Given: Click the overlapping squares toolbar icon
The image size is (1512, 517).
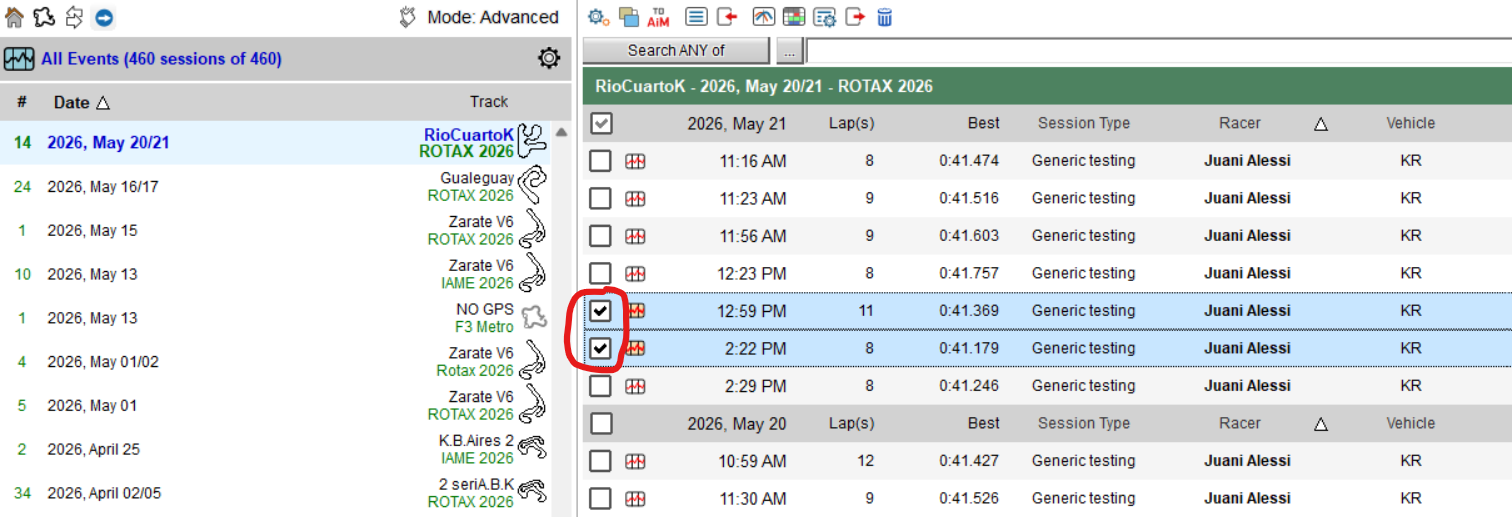Looking at the screenshot, I should coord(629,17).
